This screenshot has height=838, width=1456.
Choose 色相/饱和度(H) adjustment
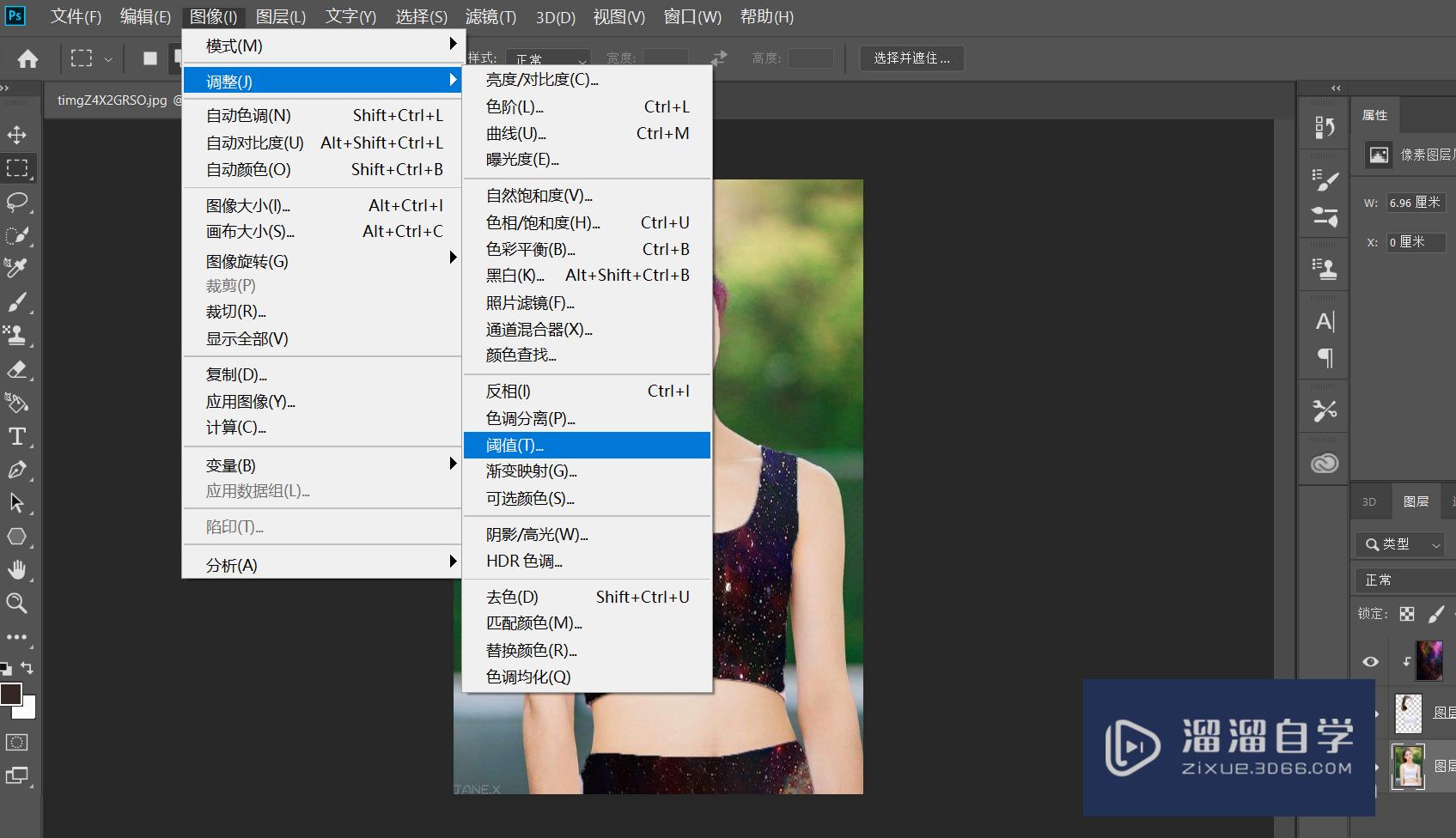pyautogui.click(x=587, y=222)
